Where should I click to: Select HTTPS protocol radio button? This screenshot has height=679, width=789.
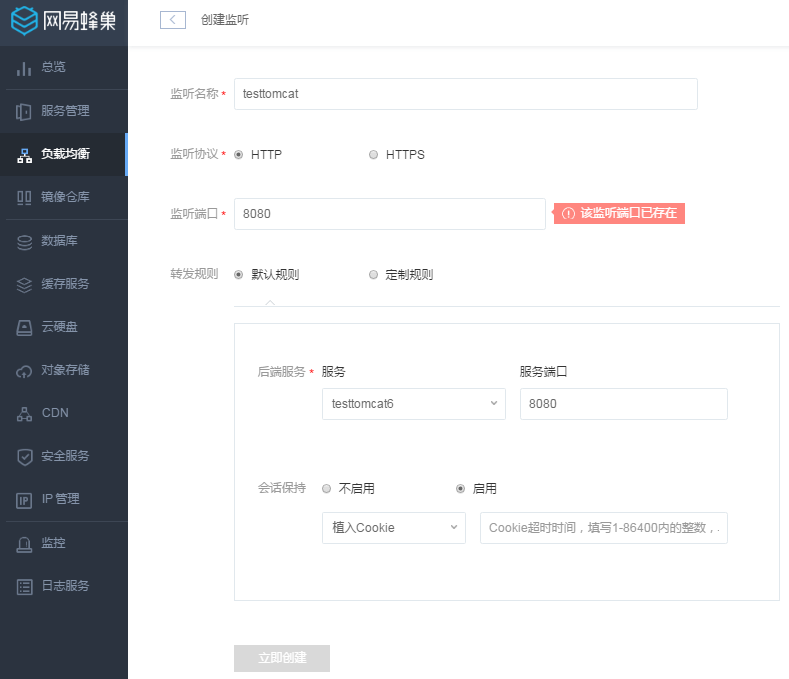373,155
